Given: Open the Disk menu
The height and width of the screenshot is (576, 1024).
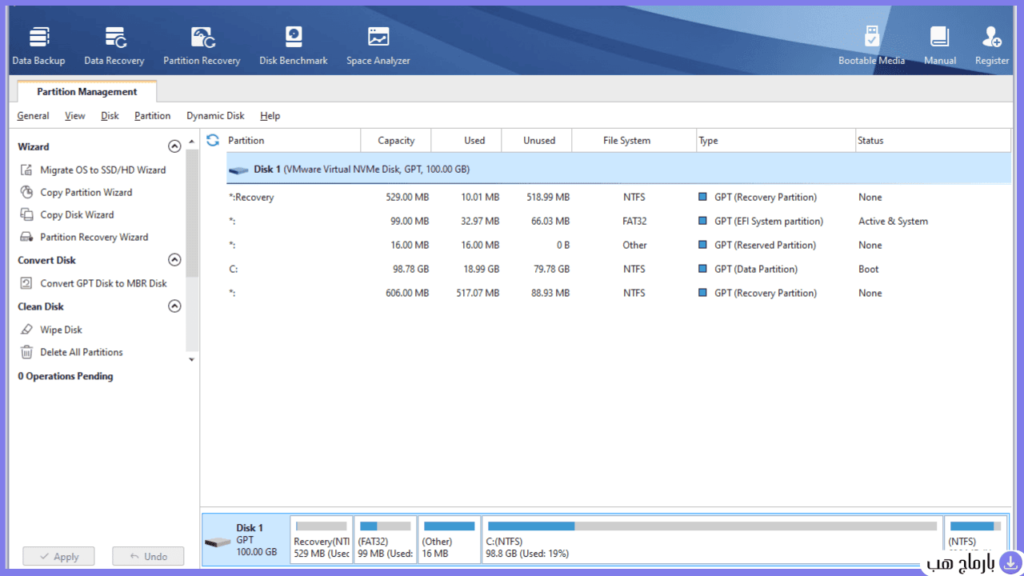Looking at the screenshot, I should click(x=110, y=116).
